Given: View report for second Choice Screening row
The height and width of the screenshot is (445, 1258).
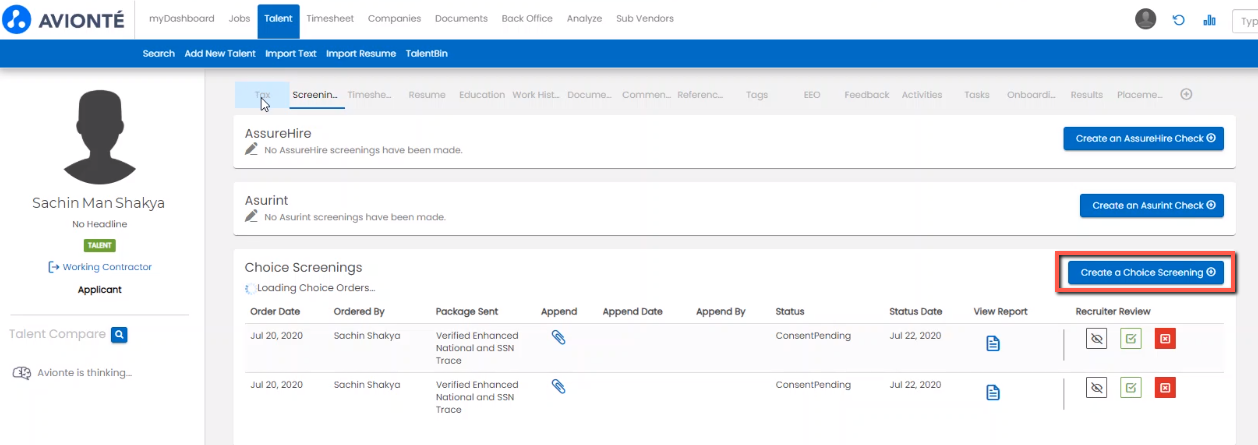Looking at the screenshot, I should 993,392.
